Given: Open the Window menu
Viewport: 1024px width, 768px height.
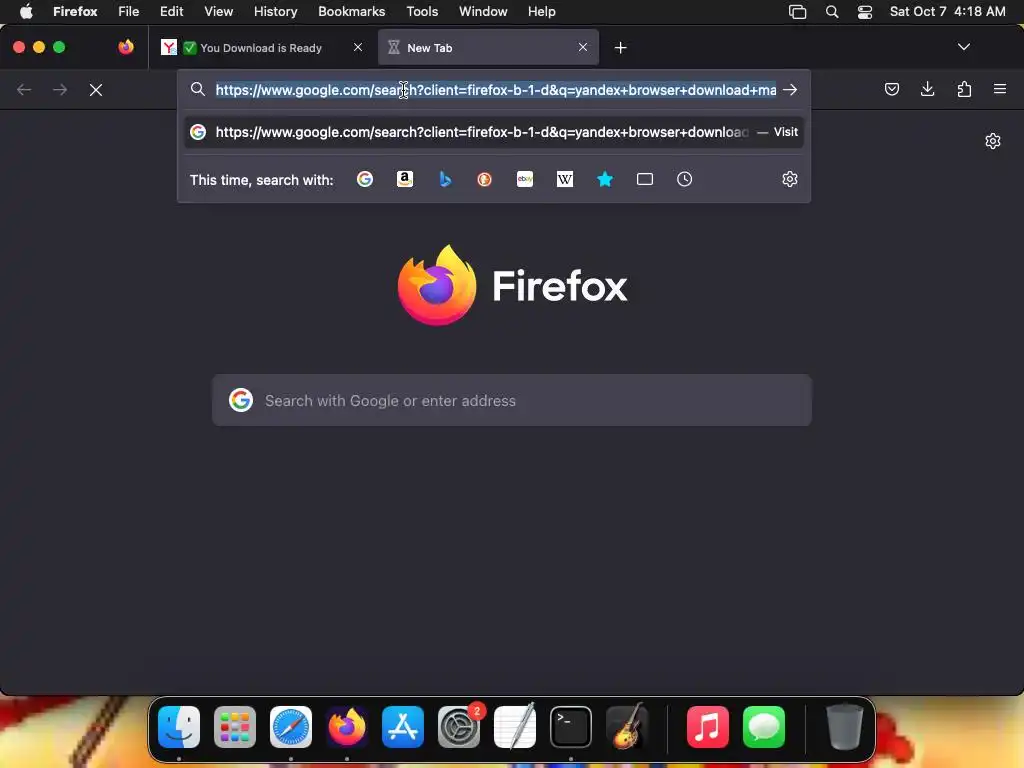Looking at the screenshot, I should click(483, 11).
